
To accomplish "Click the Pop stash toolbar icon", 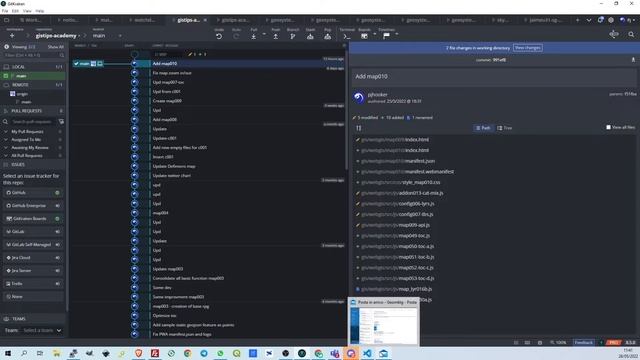I will (x=328, y=36).
